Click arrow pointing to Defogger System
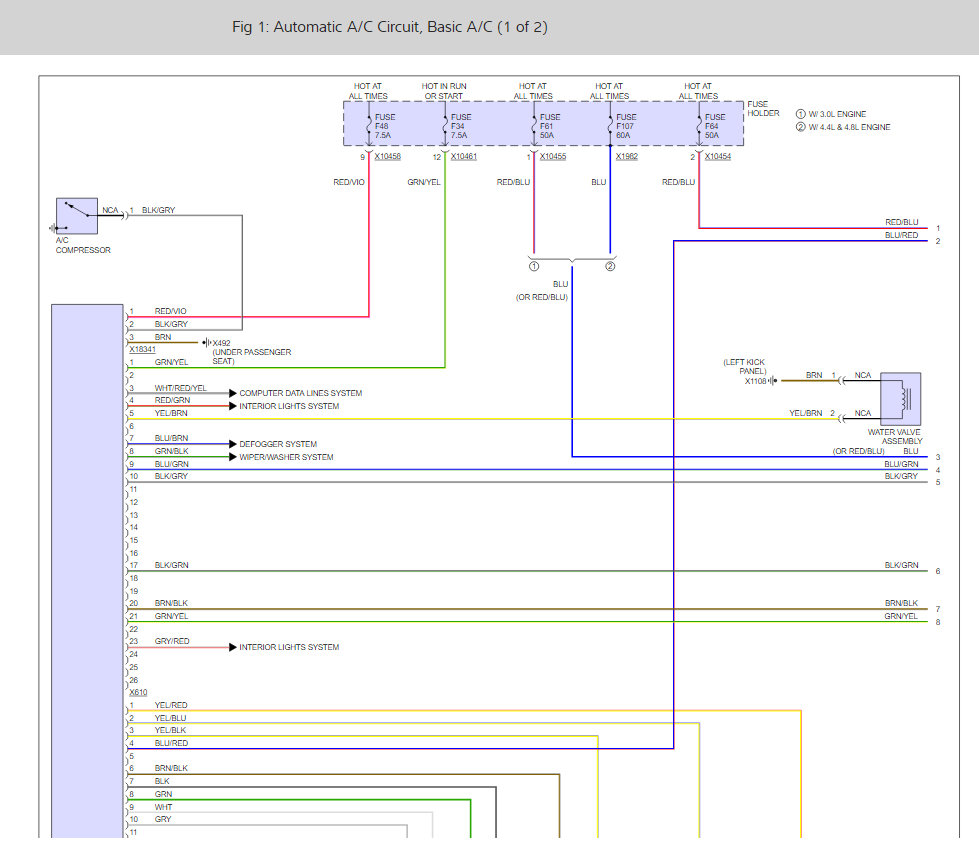Screen dimensions: 979x848 pos(233,444)
